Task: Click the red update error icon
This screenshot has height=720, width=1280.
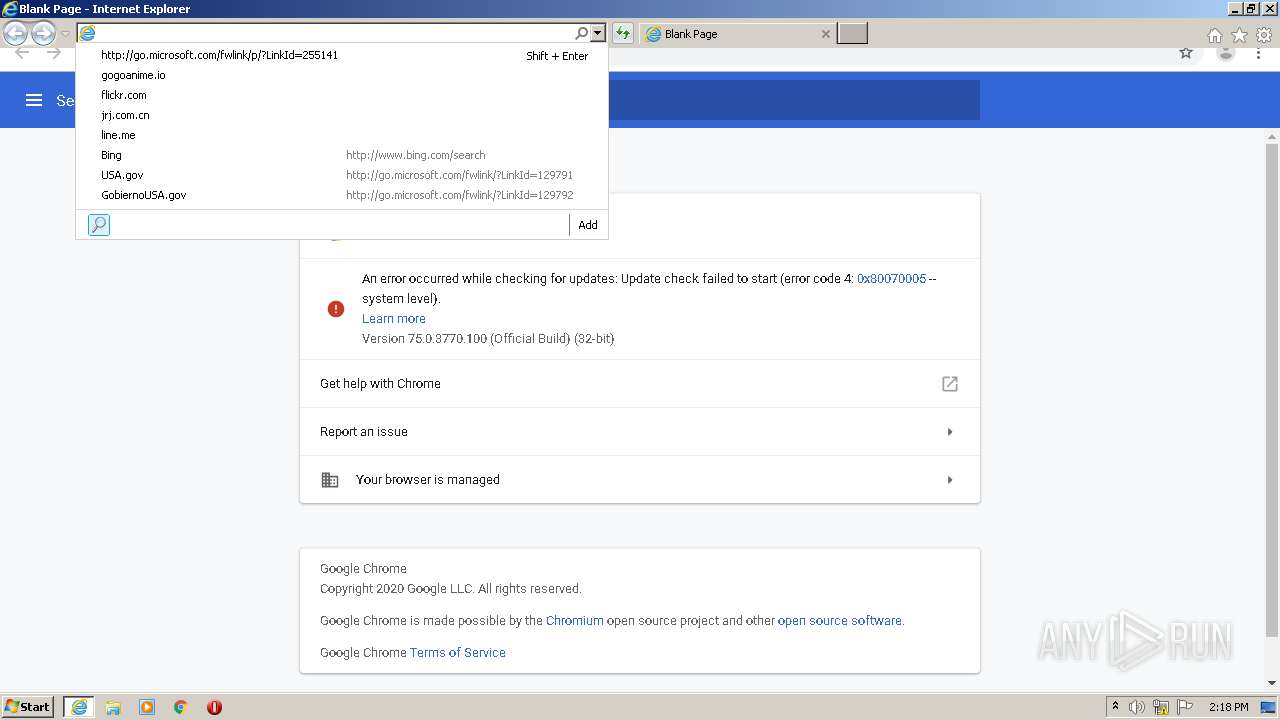Action: point(336,309)
